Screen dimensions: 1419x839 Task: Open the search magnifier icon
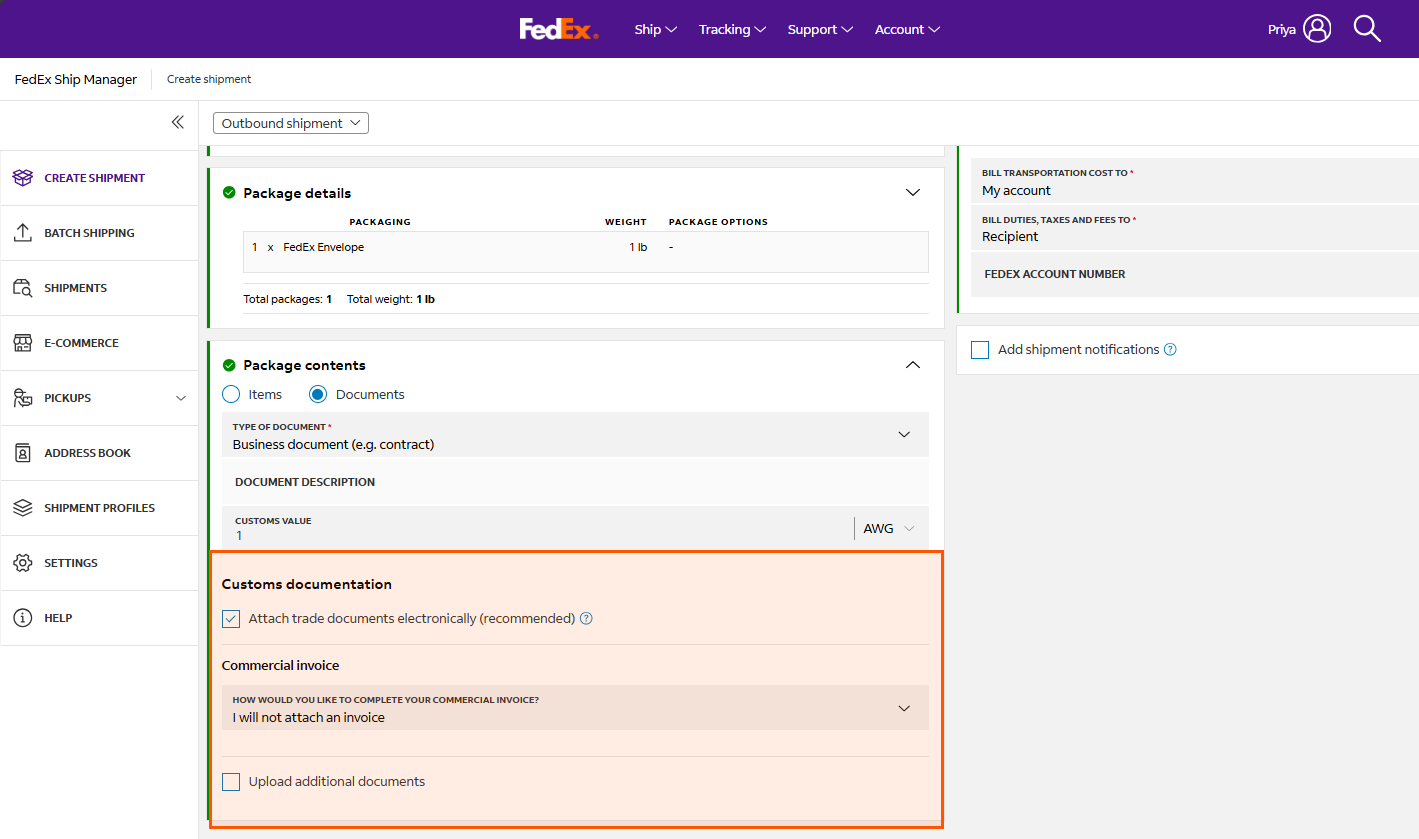click(x=1367, y=29)
